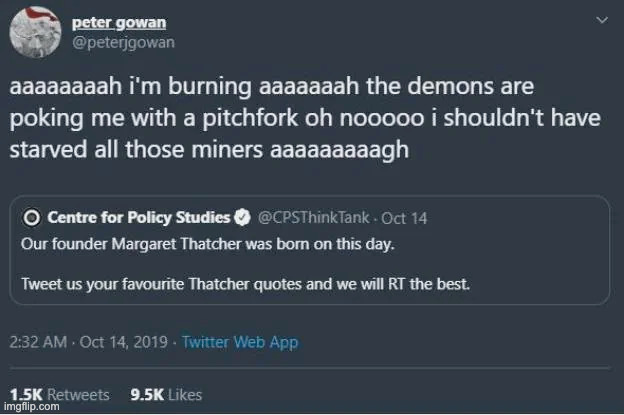Expand the tweet options chevron
This screenshot has width=624, height=415.
pyautogui.click(x=601, y=21)
